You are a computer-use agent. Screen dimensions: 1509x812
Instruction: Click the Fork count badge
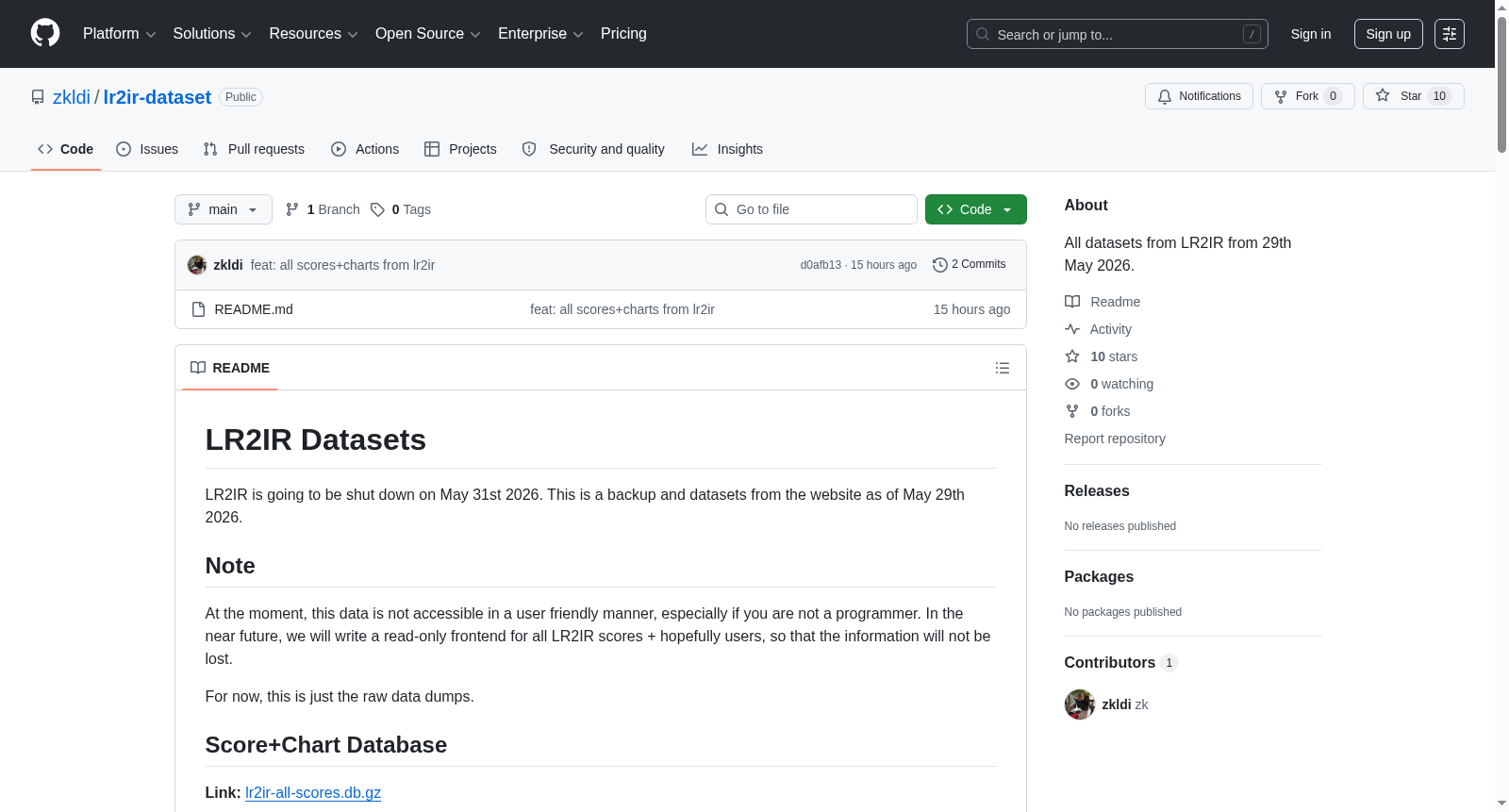pos(1334,96)
